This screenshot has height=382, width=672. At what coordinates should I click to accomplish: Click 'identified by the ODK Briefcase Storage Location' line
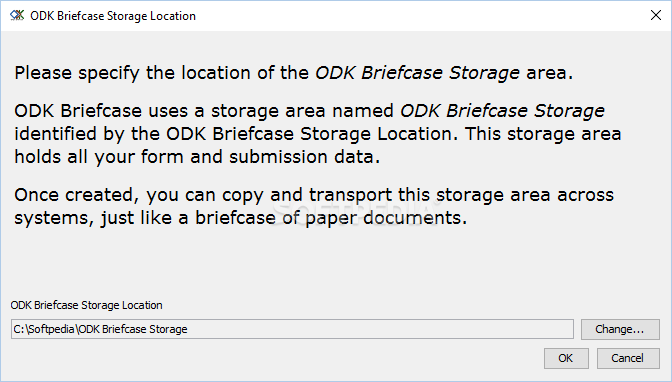pos(318,134)
